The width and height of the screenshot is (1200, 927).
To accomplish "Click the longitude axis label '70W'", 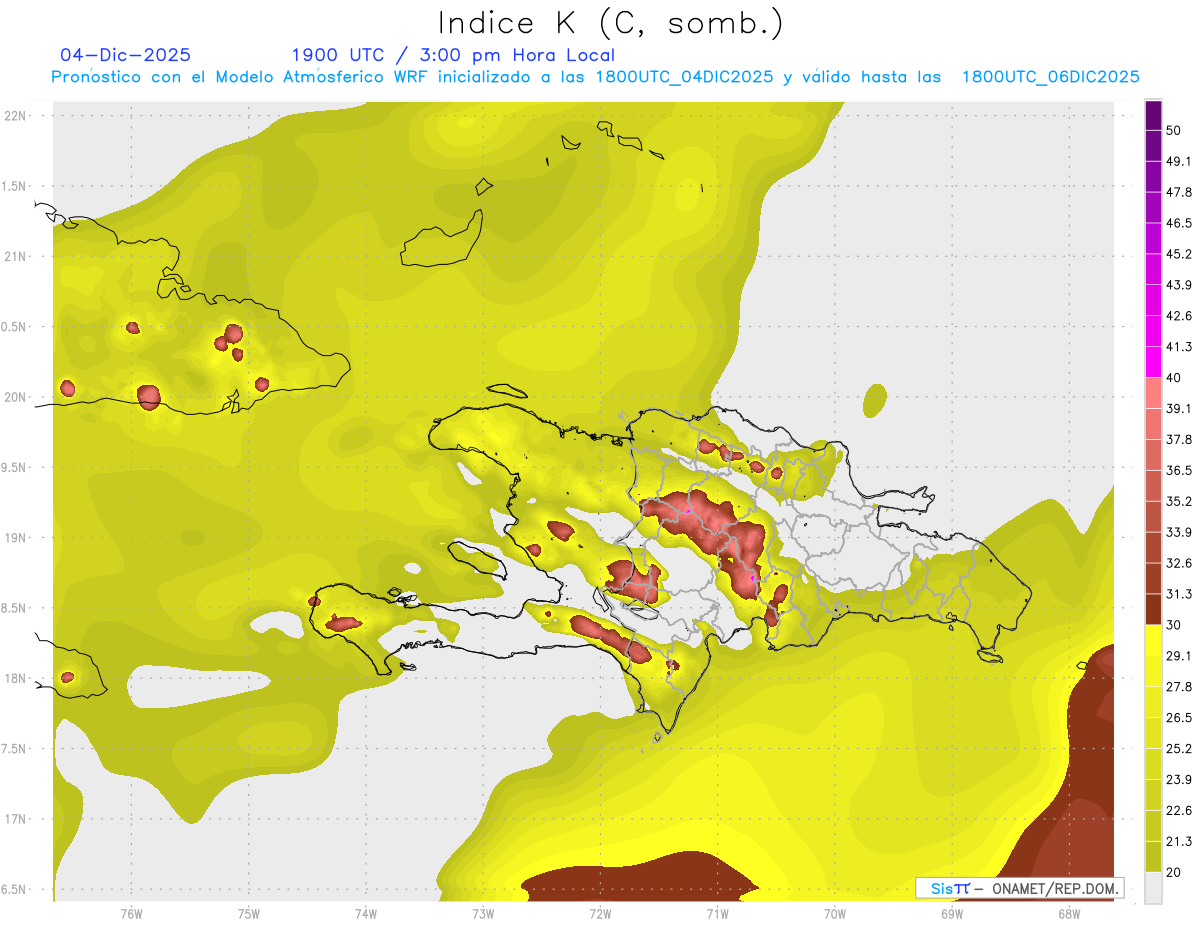I will click(x=835, y=914).
